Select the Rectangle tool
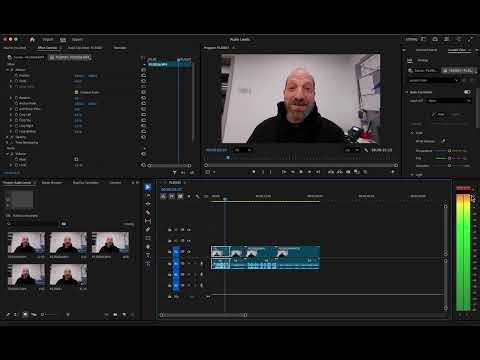The width and height of the screenshot is (480, 360). click(x=148, y=238)
